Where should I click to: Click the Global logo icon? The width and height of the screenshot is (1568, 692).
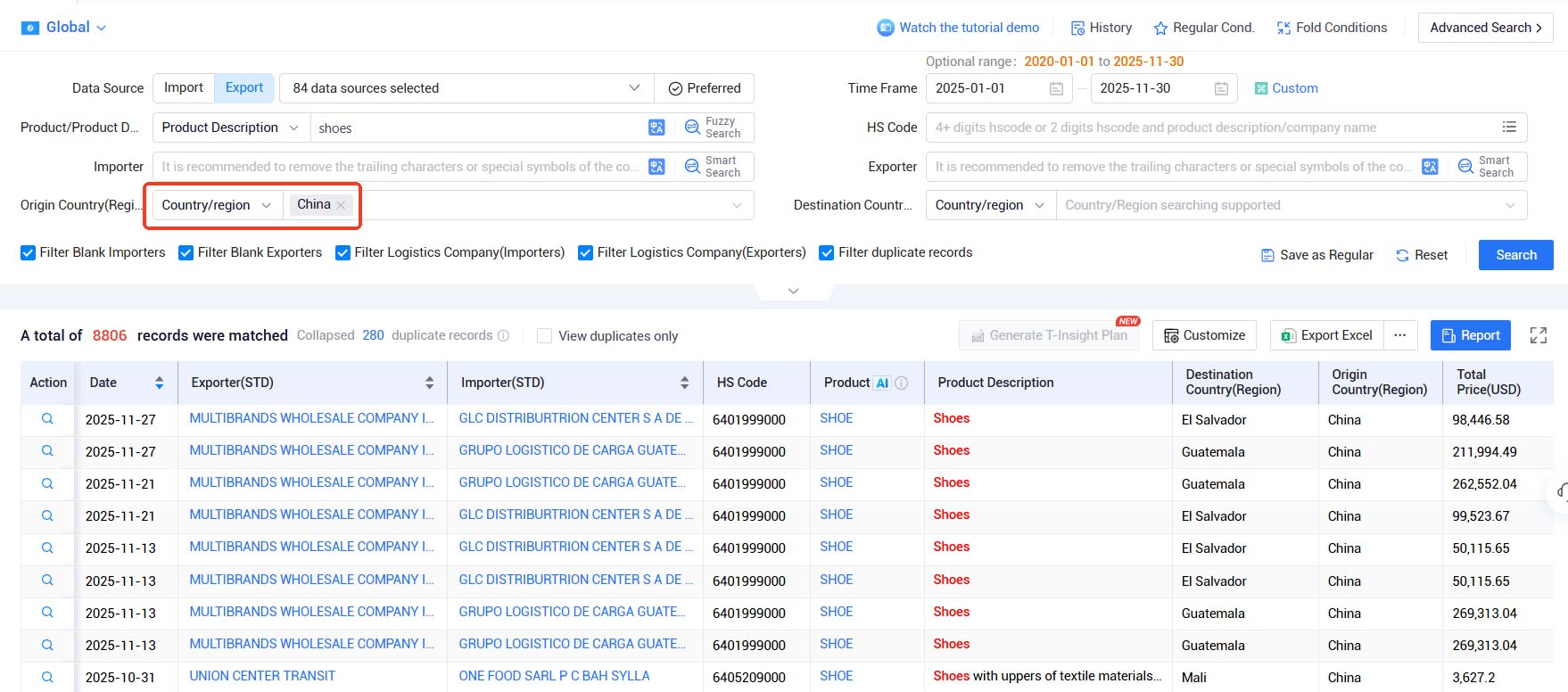[29, 28]
